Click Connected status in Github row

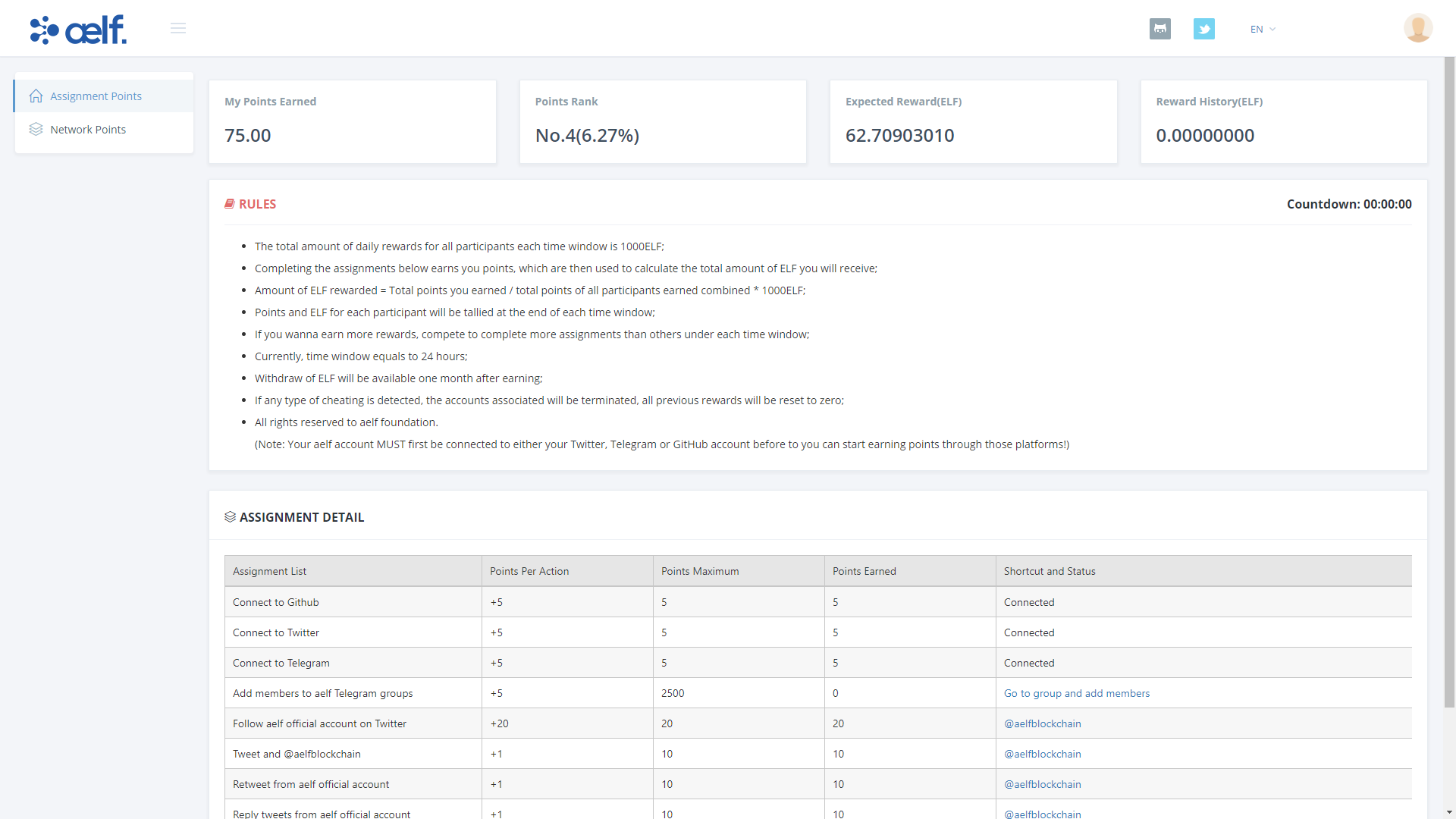point(1028,602)
